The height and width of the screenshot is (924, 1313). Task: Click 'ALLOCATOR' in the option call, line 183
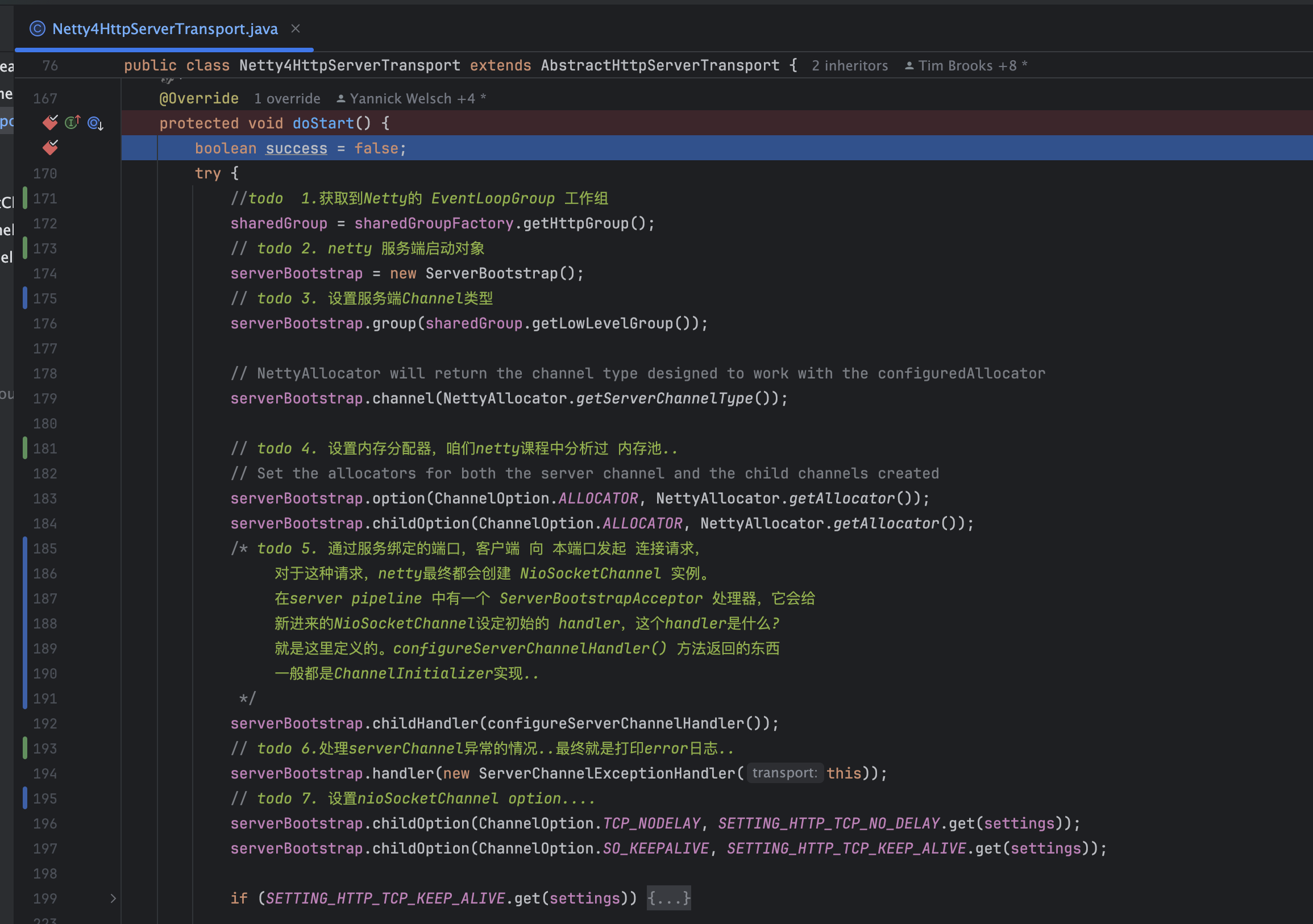point(597,498)
